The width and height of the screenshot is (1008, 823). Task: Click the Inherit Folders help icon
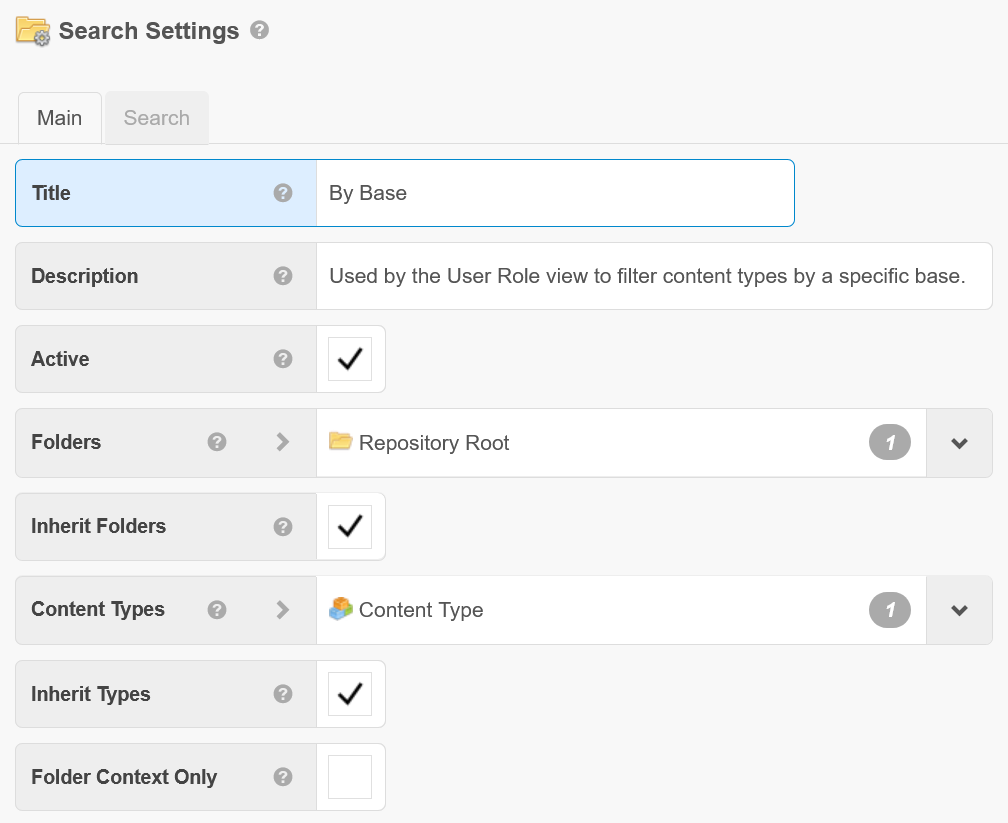283,527
